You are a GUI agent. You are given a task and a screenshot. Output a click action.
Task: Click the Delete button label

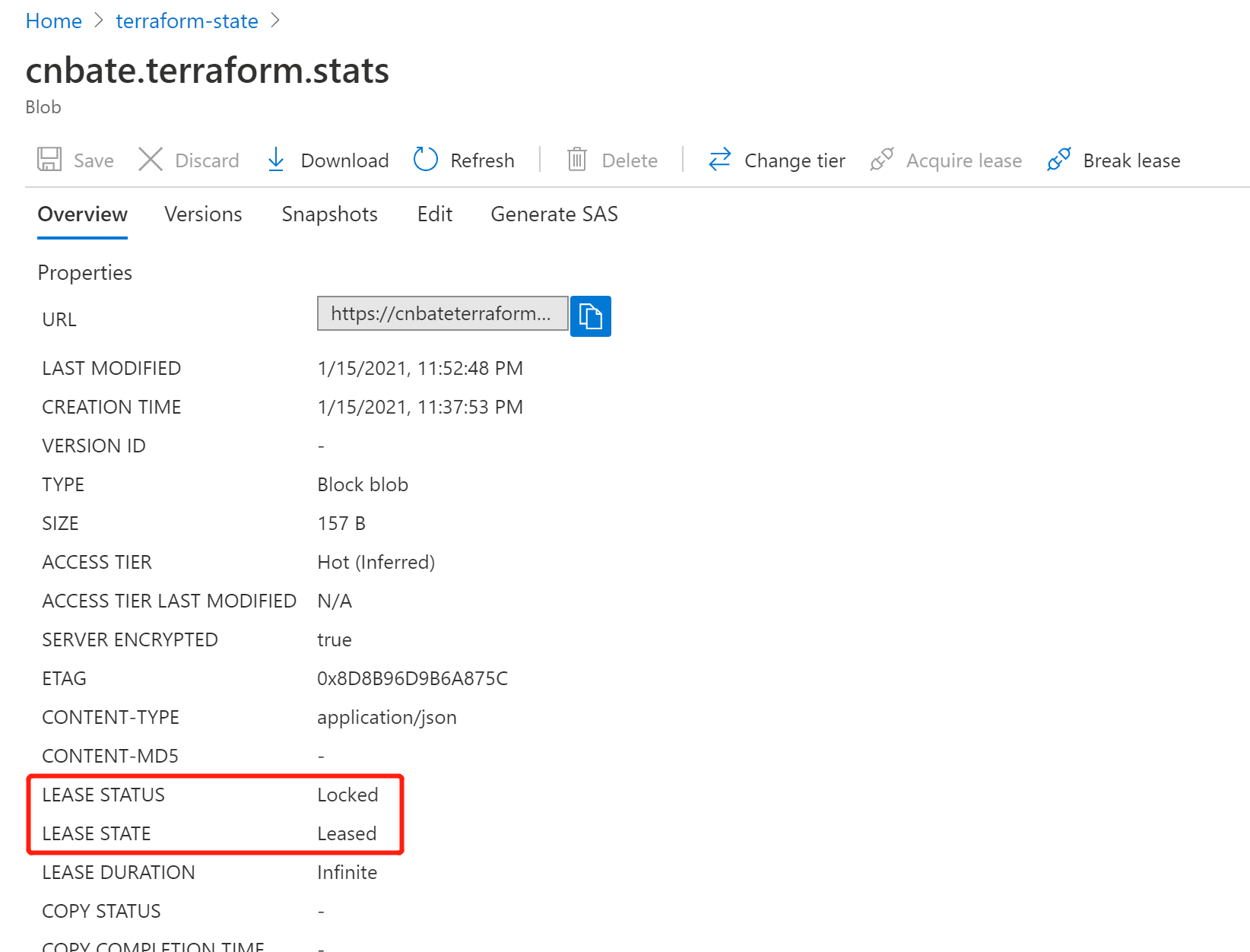click(630, 160)
